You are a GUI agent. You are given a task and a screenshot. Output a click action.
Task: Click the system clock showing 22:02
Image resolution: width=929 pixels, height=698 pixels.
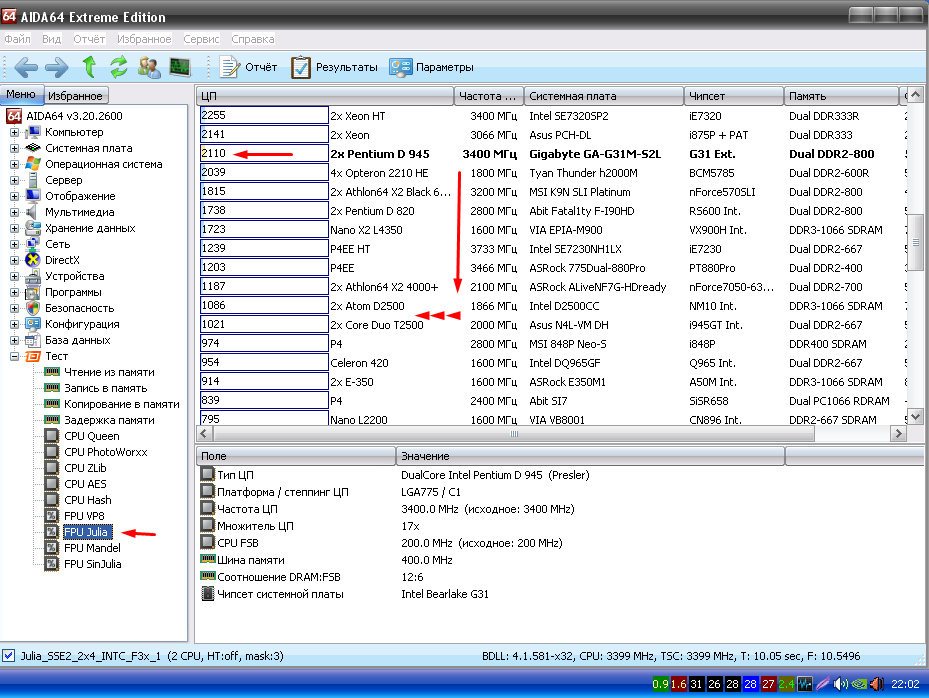coord(905,684)
